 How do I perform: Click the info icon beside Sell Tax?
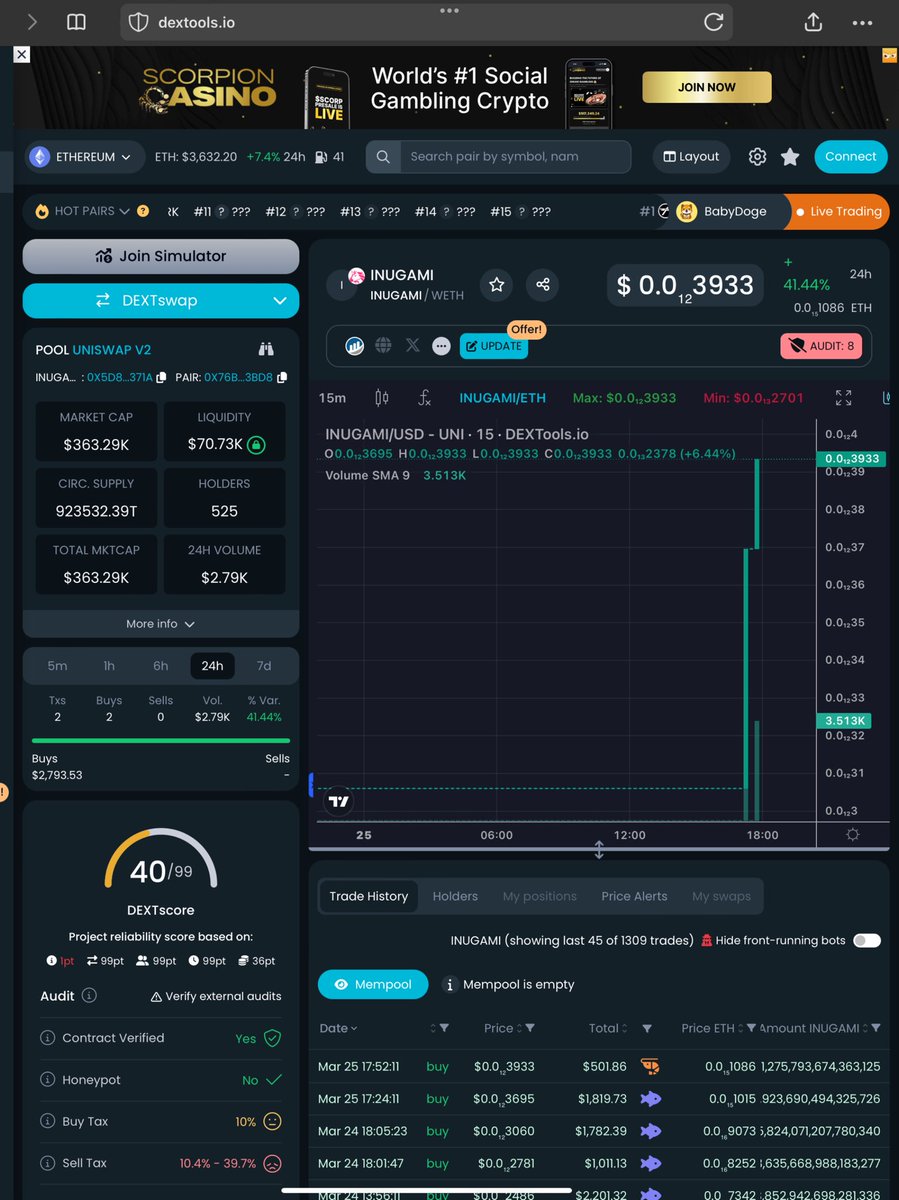pyautogui.click(x=47, y=1164)
